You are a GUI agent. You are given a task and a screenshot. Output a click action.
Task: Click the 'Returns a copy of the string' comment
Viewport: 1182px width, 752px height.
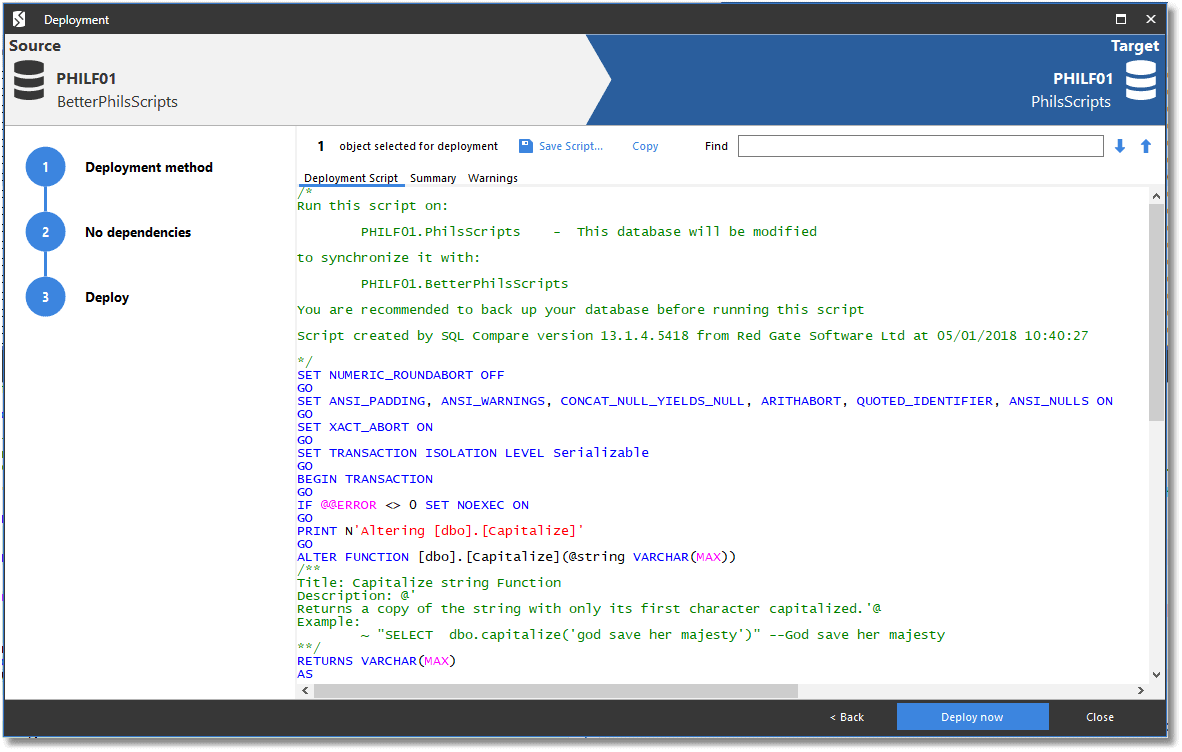click(x=589, y=609)
